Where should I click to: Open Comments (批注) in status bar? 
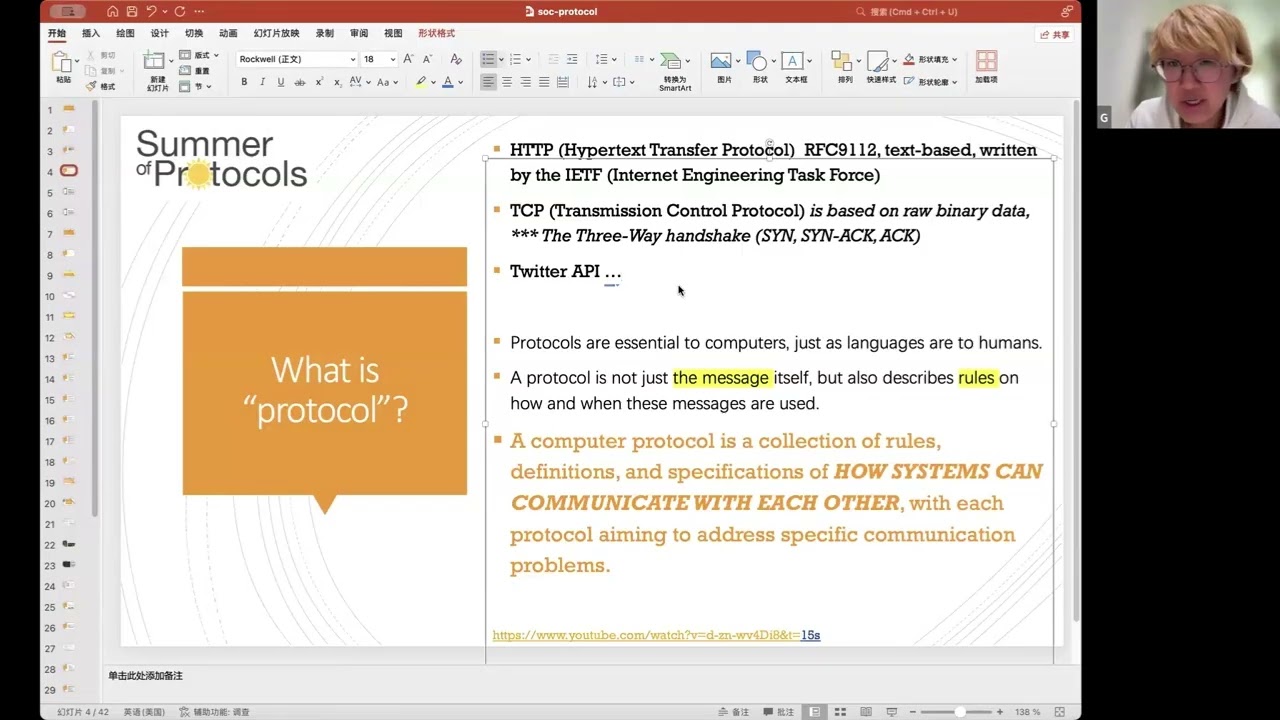pyautogui.click(x=779, y=712)
